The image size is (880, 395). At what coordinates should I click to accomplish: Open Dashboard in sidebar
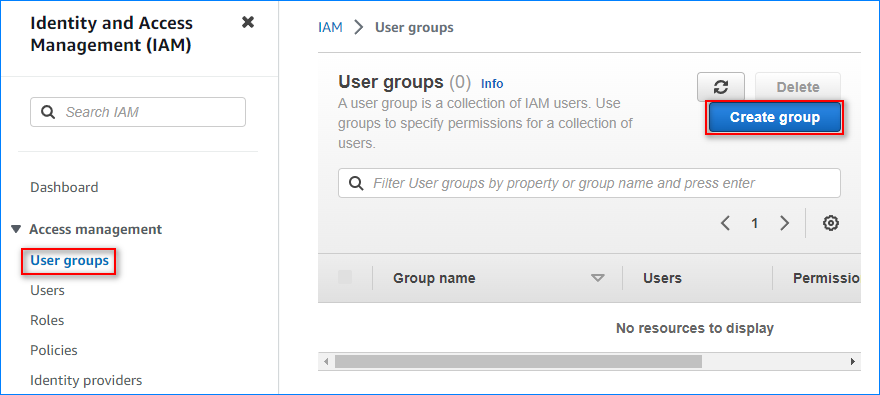click(64, 187)
